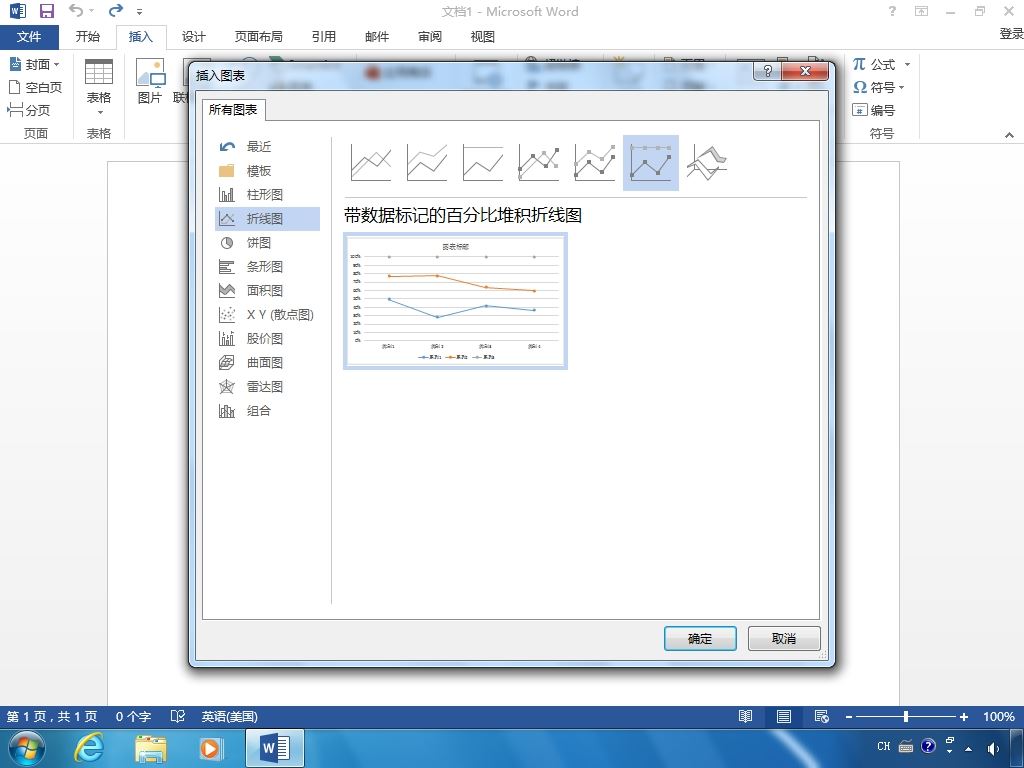The width and height of the screenshot is (1024, 768).
Task: Switch to the 设计 ribbon tab
Action: point(193,37)
